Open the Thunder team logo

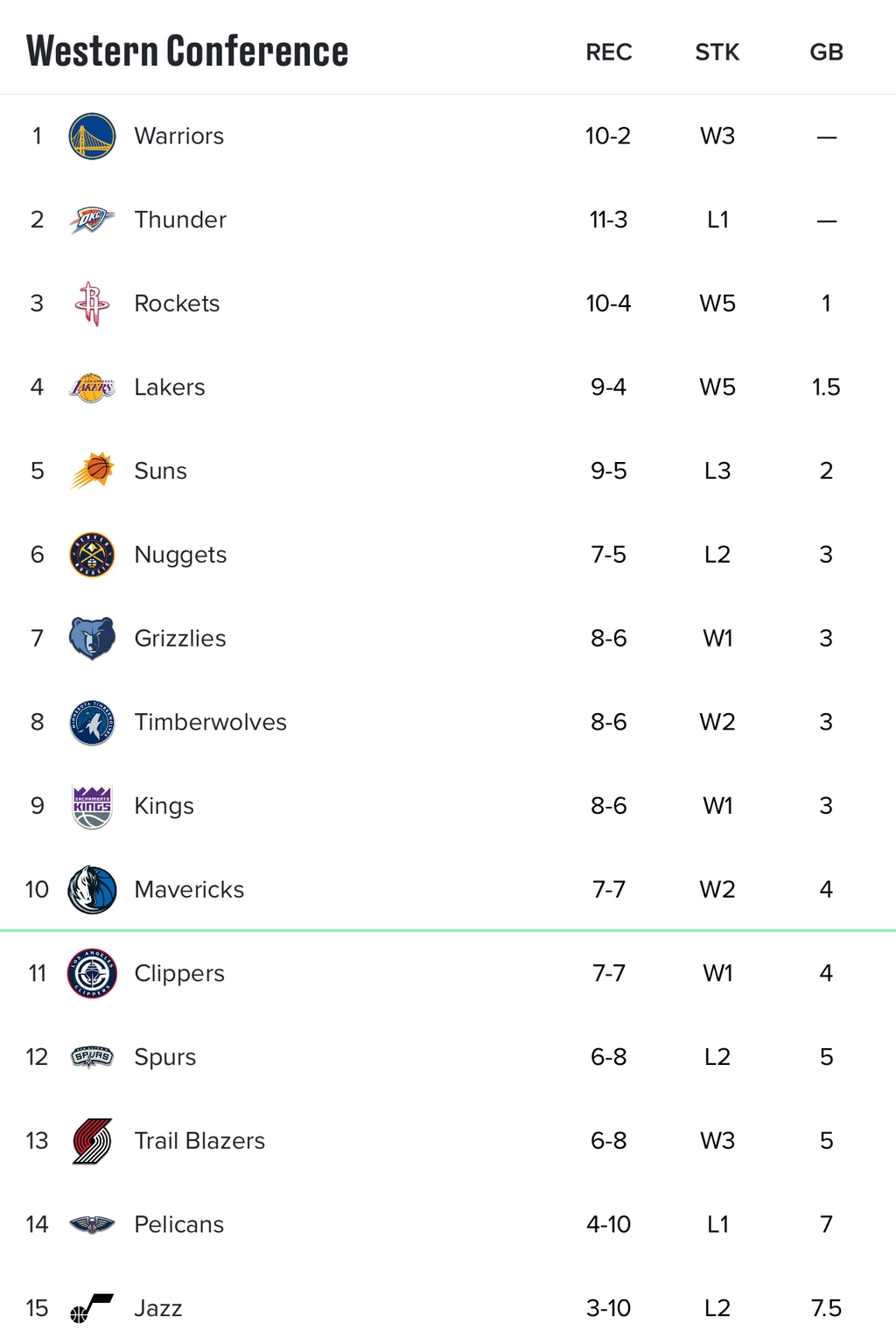point(92,220)
